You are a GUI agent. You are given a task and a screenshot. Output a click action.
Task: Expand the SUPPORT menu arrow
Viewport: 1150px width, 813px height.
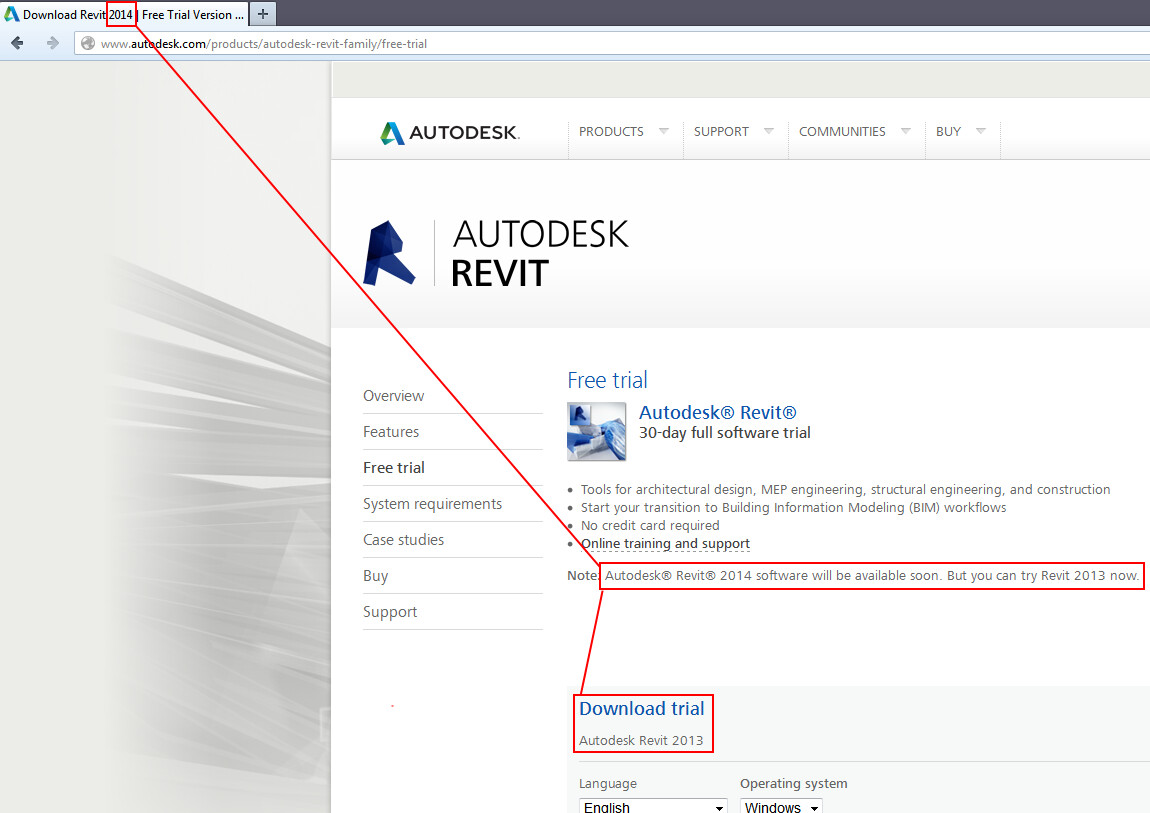tap(769, 130)
